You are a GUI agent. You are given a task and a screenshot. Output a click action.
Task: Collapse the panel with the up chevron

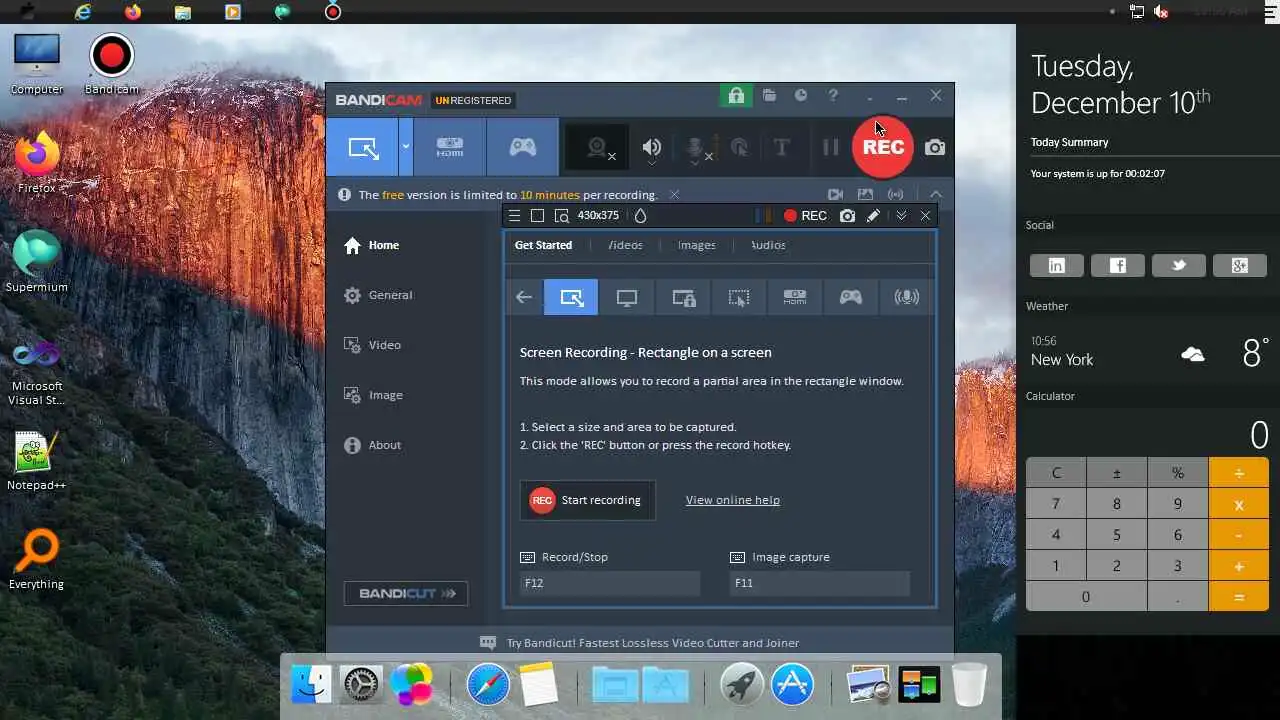935,195
